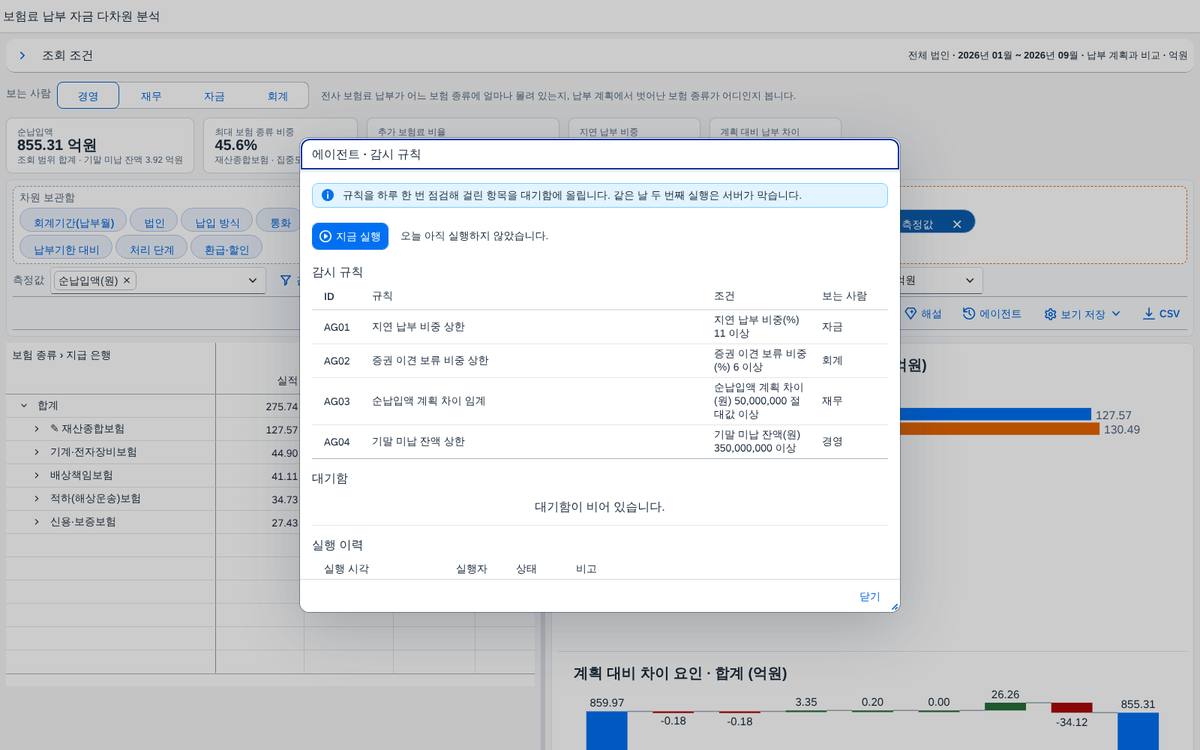Click the 해설 commentary icon
The image size is (1200, 750).
pyautogui.click(x=910, y=314)
